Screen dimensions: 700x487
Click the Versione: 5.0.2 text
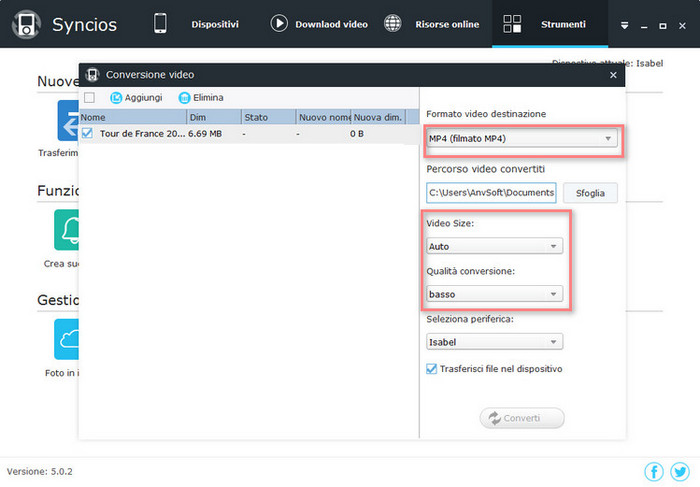[40, 471]
